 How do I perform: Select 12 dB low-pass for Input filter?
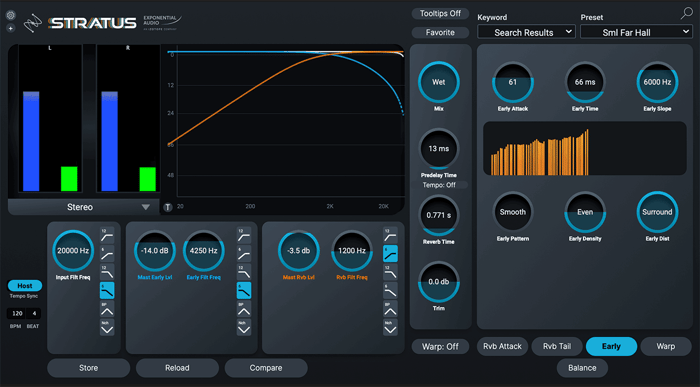coord(107,272)
